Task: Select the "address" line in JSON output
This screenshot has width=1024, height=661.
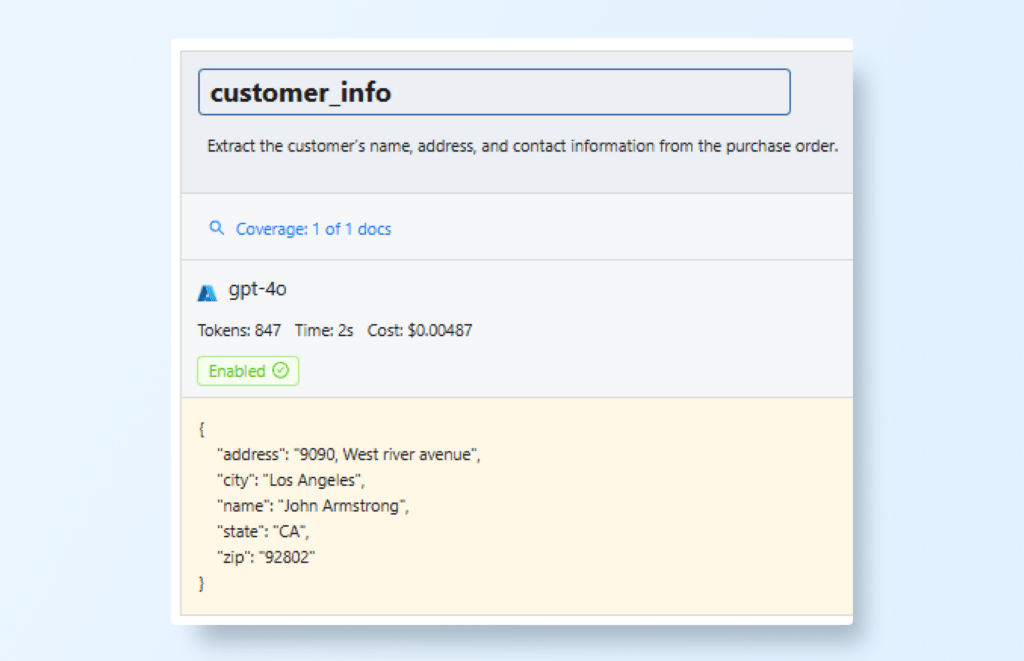Action: click(349, 455)
